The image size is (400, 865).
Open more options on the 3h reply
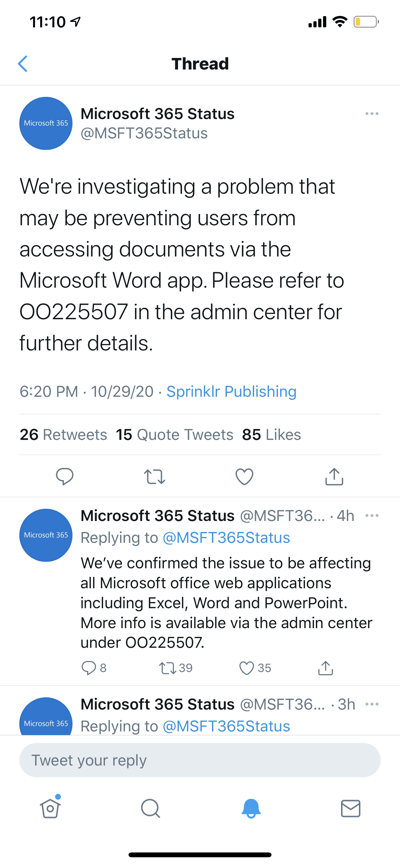click(x=372, y=704)
